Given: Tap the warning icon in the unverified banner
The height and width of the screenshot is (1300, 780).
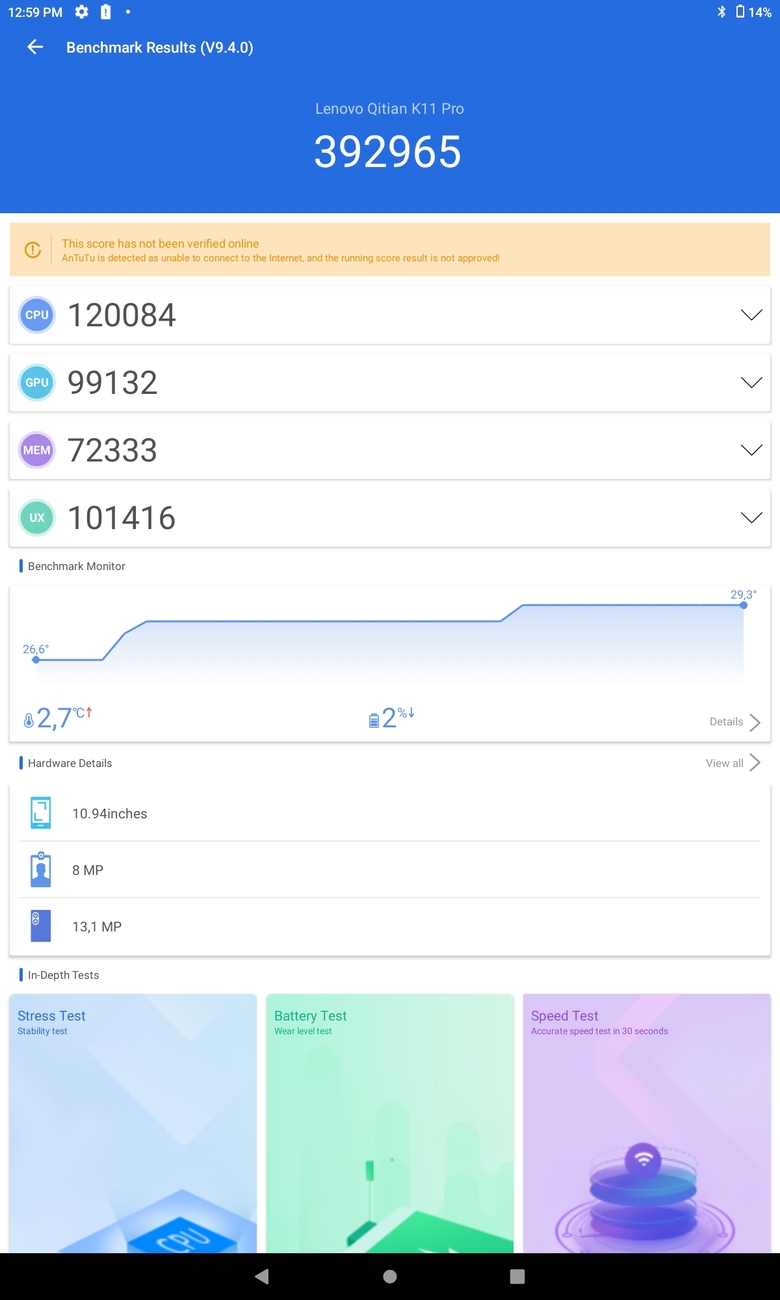Looking at the screenshot, I should (33, 250).
